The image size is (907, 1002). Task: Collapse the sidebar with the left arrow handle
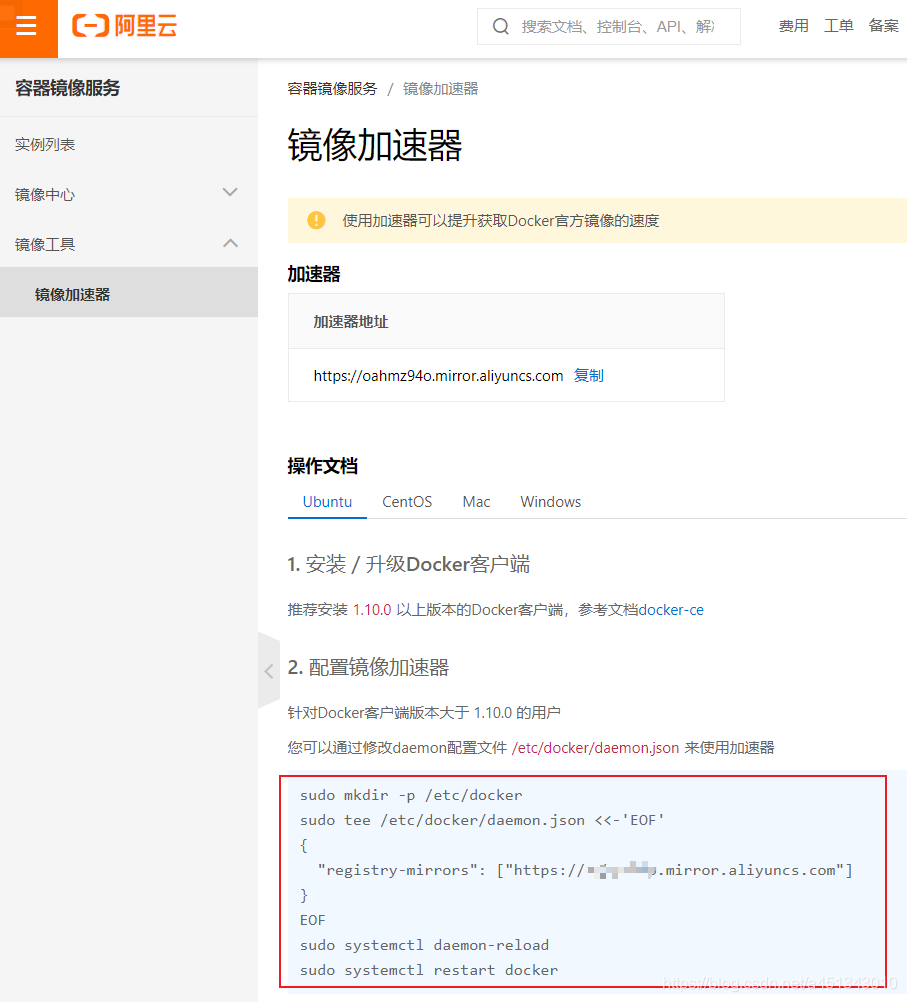[269, 671]
